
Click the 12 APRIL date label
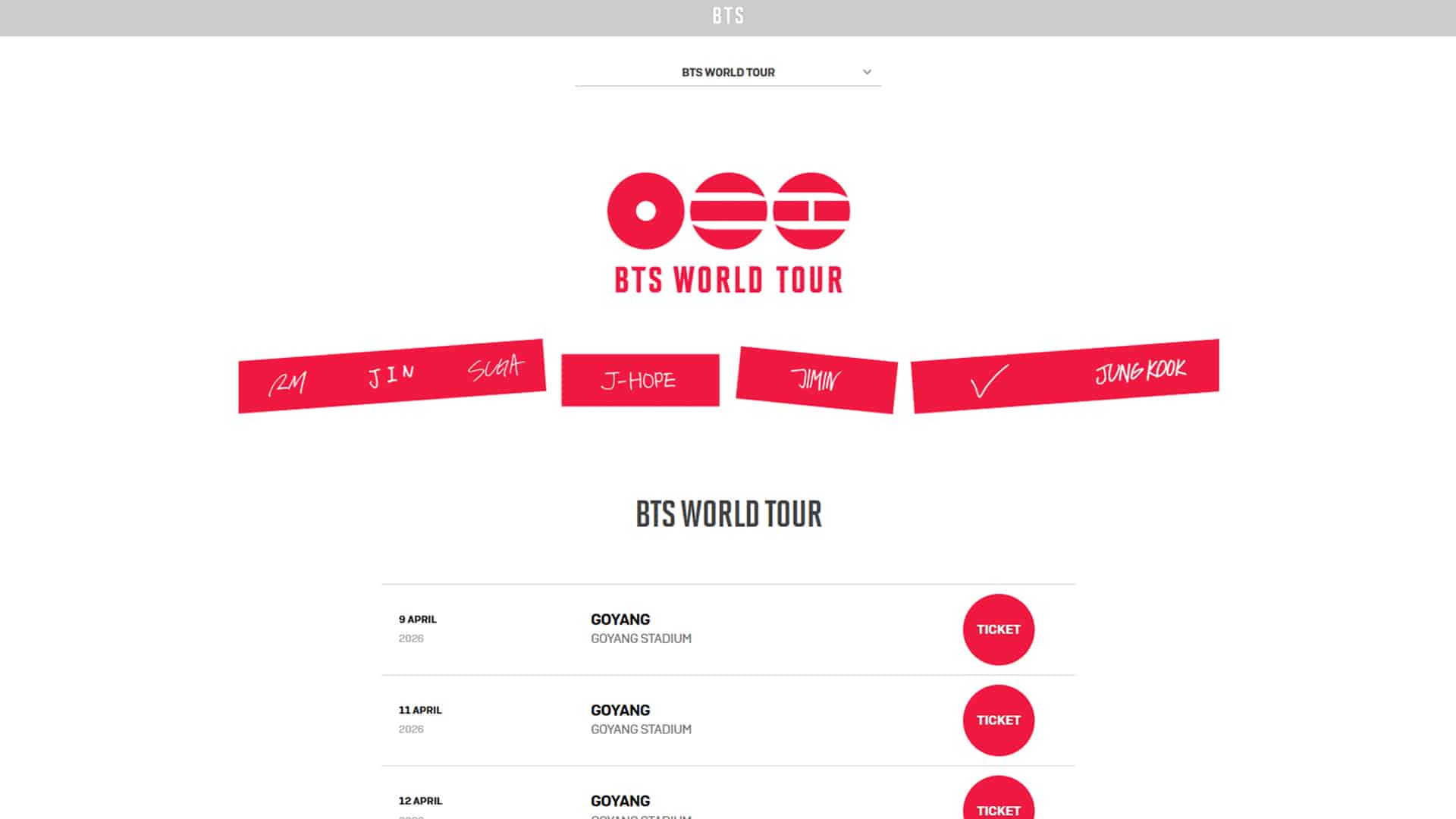(x=420, y=801)
